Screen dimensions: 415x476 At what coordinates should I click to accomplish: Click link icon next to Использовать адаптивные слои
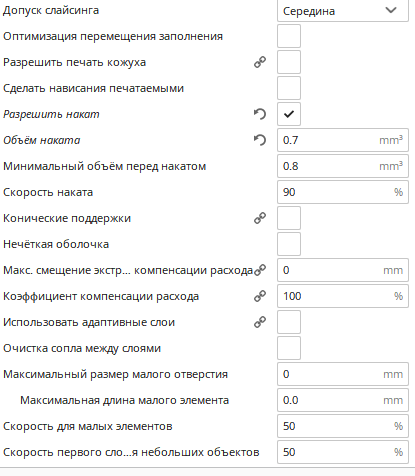coord(260,322)
